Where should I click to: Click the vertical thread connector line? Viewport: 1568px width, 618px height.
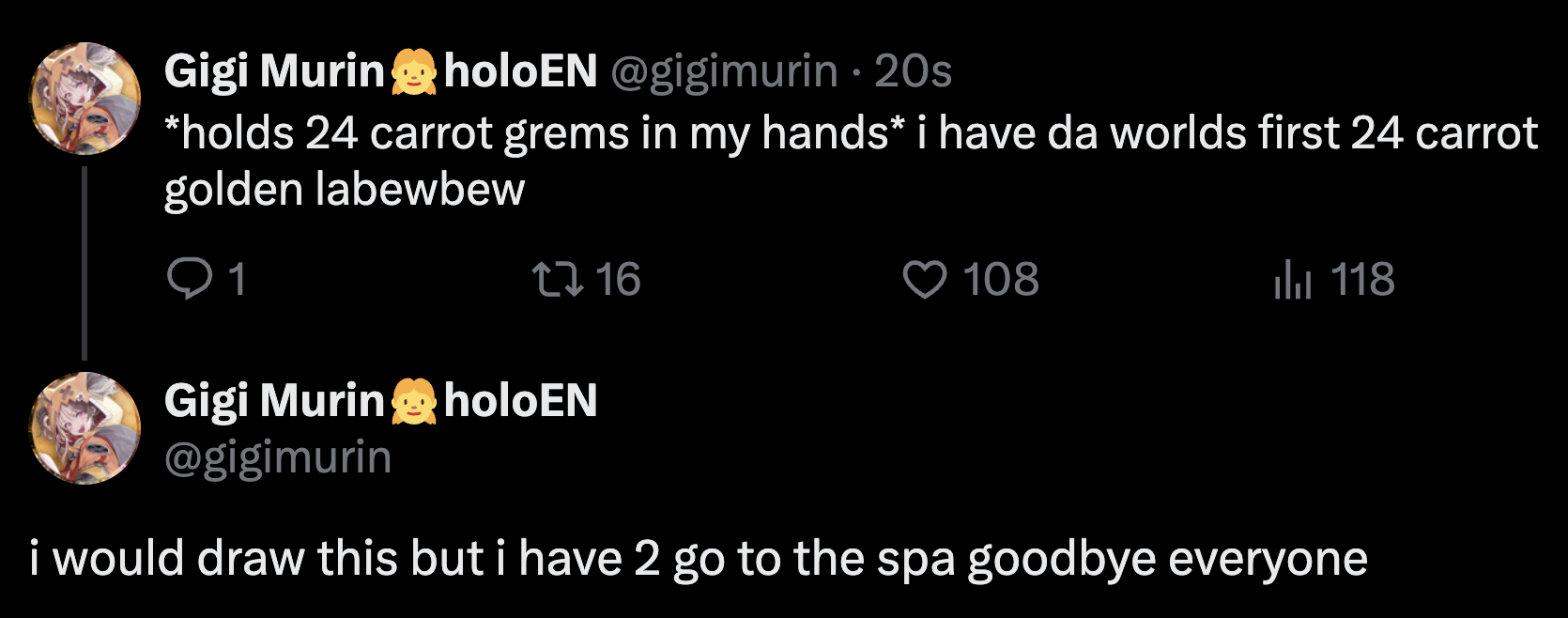[85, 263]
